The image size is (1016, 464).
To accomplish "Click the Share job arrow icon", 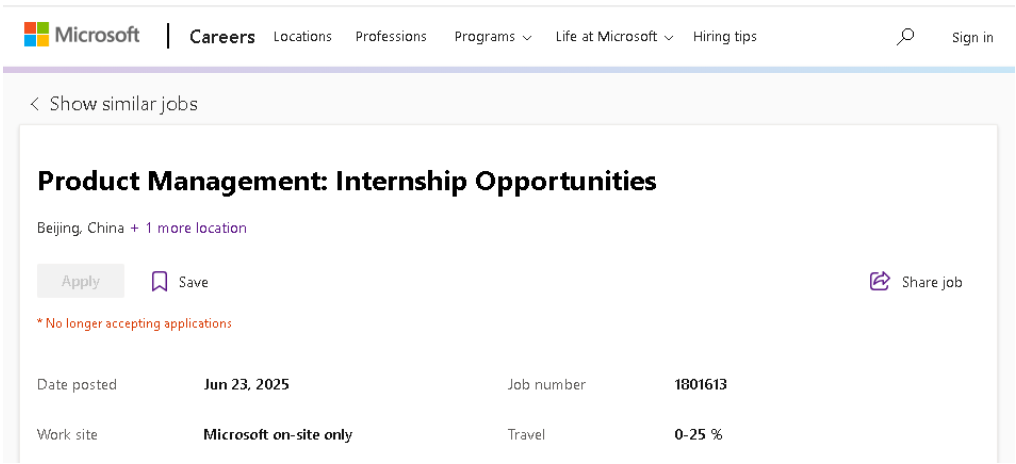I will point(879,281).
